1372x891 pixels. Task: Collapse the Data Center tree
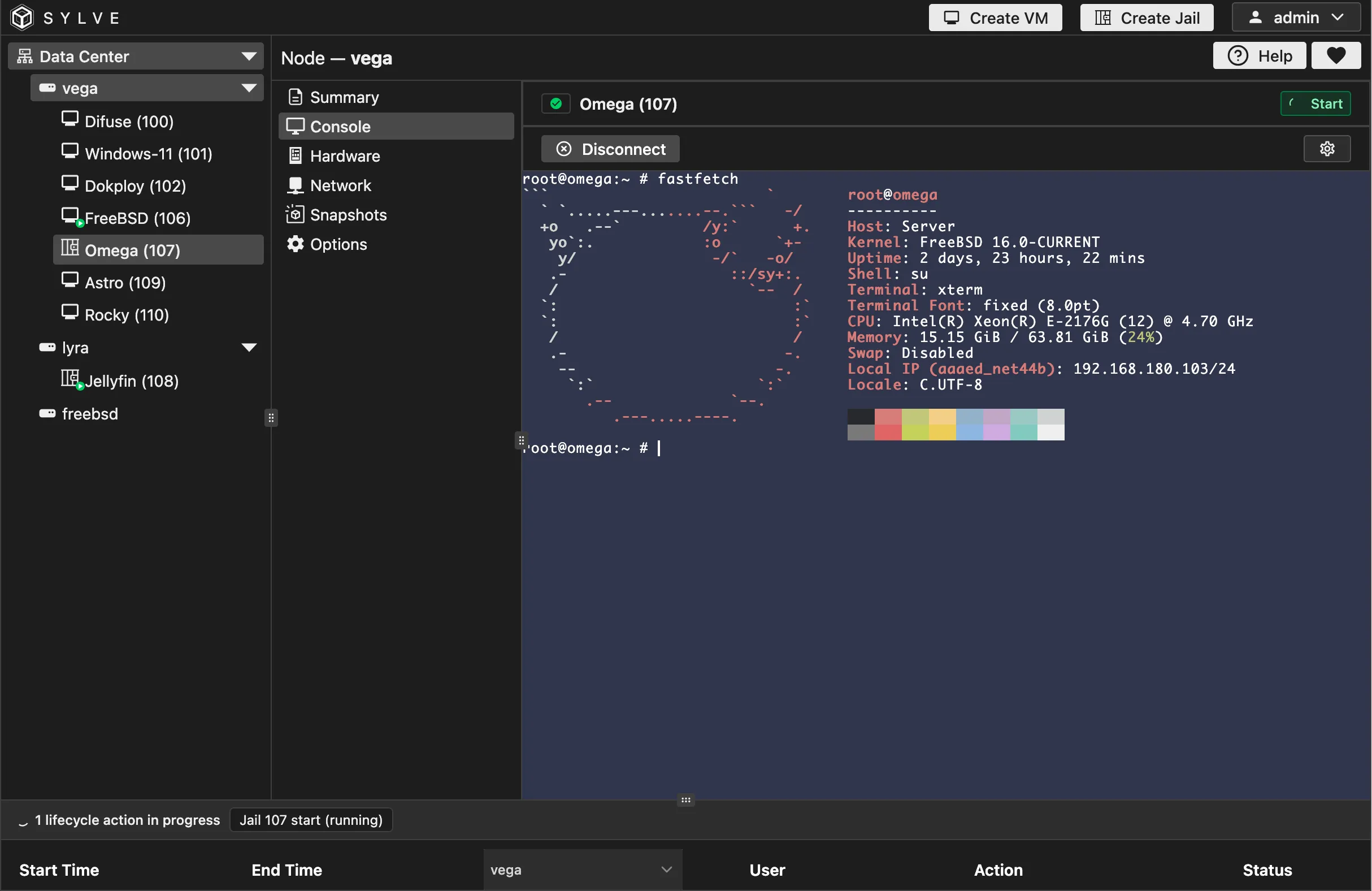tap(249, 57)
